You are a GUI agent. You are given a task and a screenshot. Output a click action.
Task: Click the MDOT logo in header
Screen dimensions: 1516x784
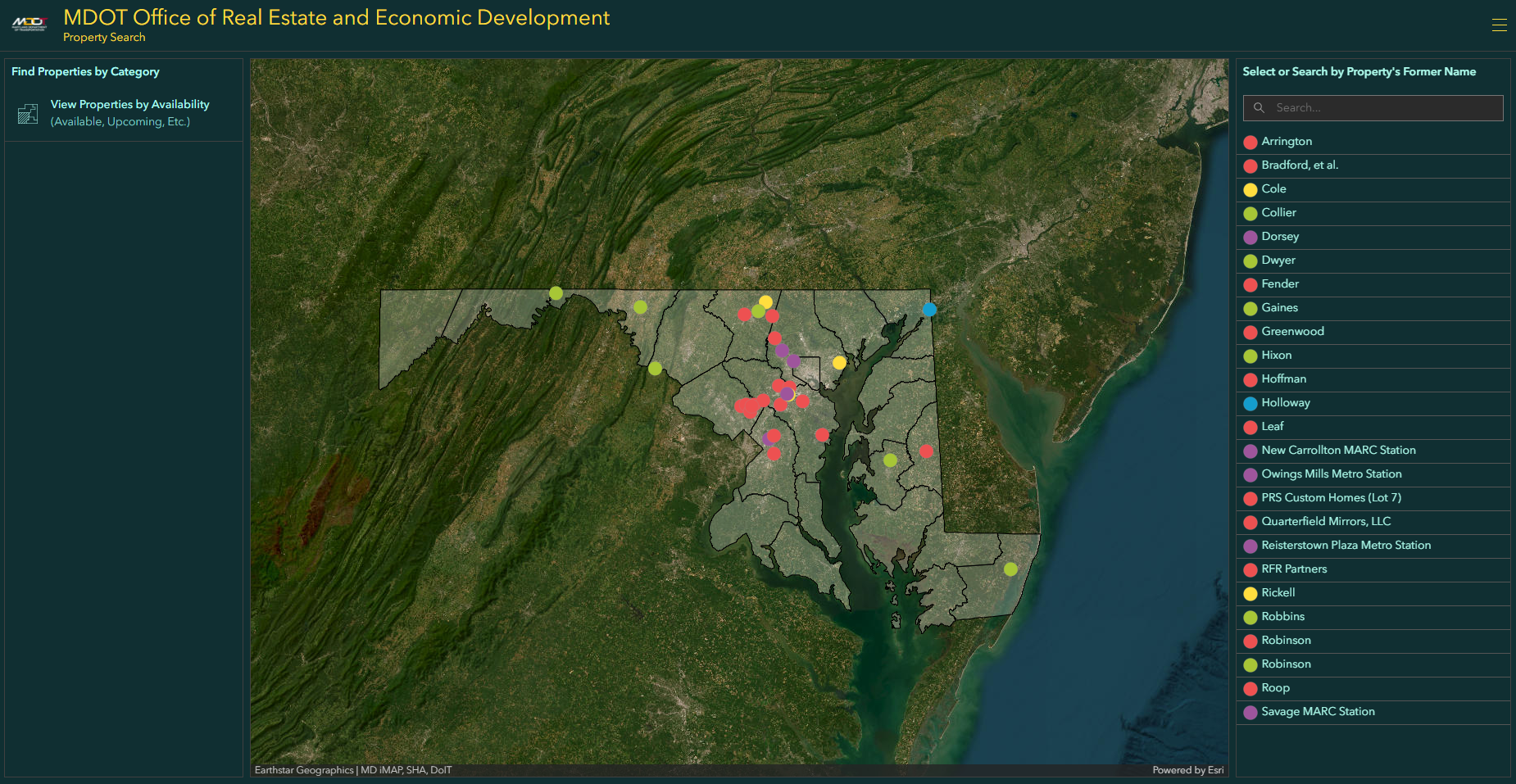[x=30, y=25]
